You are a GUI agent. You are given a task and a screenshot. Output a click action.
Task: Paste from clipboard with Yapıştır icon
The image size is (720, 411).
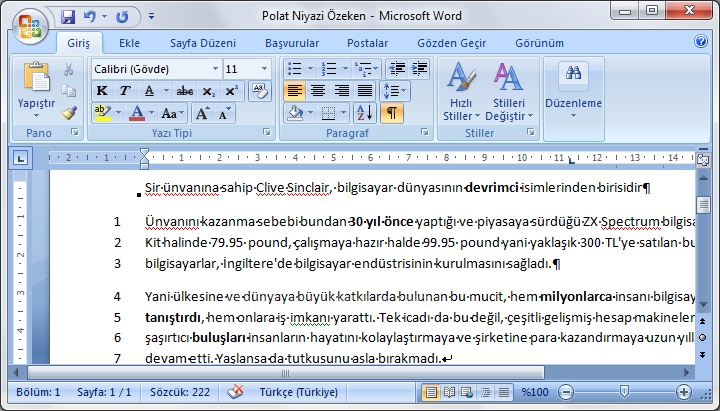[36, 77]
